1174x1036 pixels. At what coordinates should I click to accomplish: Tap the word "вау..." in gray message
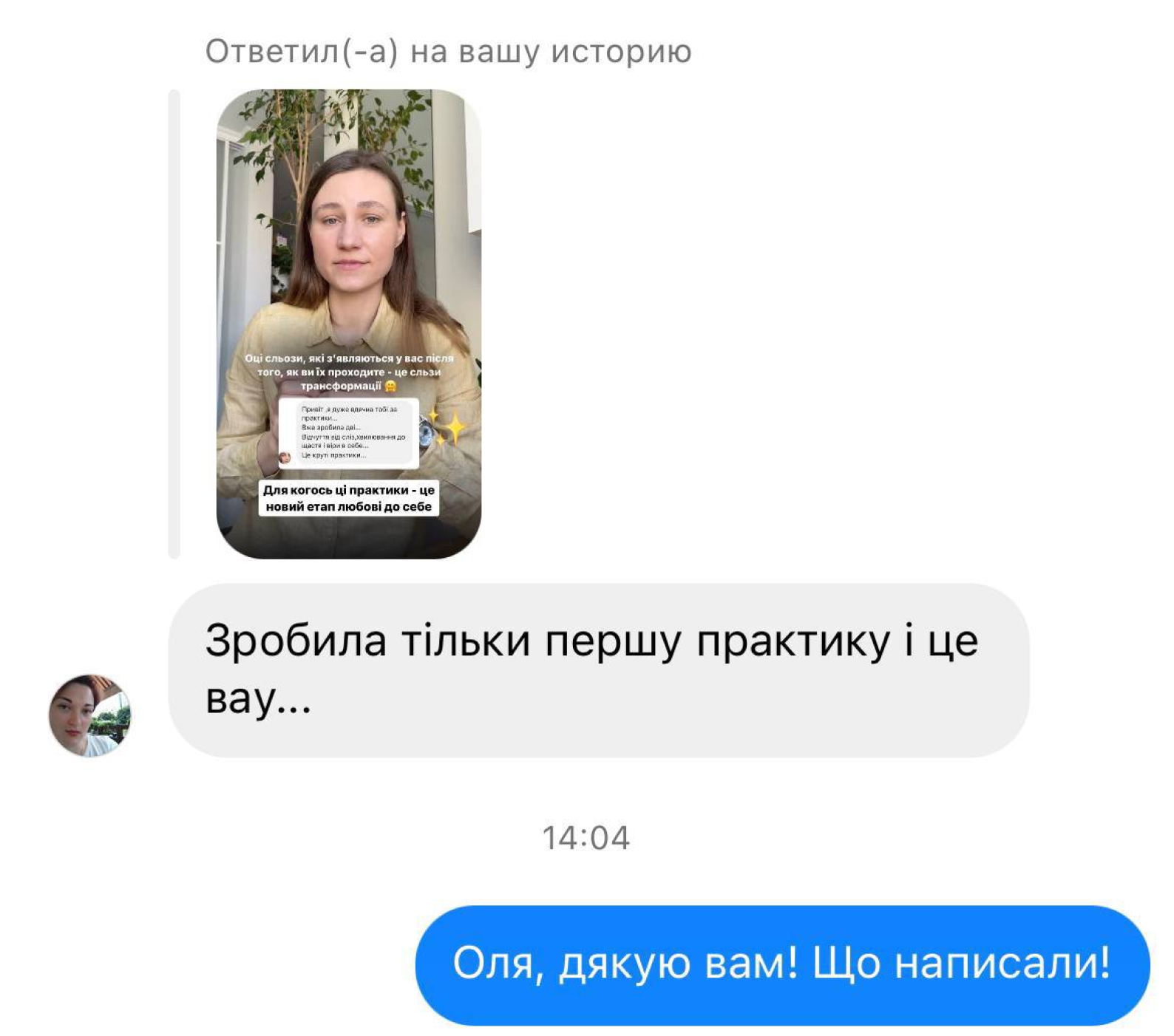tap(258, 699)
